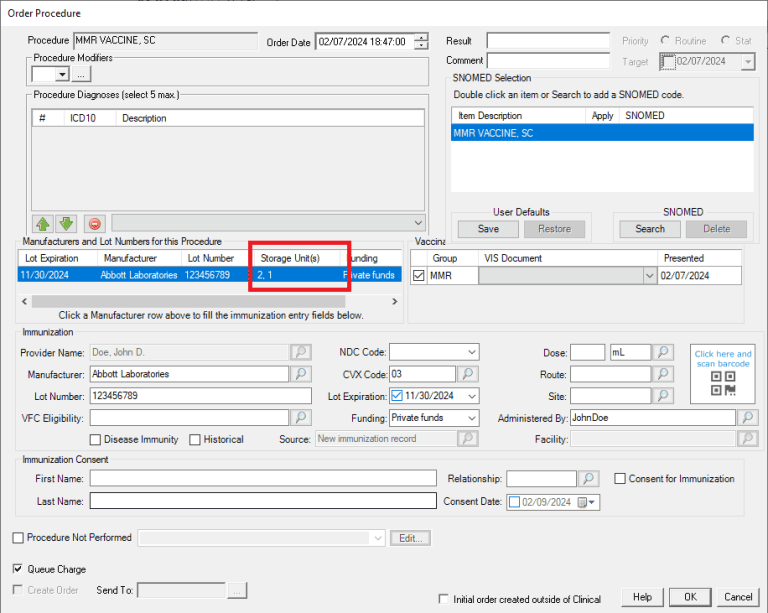Click search icon beside Lot Number field

(x=300, y=396)
